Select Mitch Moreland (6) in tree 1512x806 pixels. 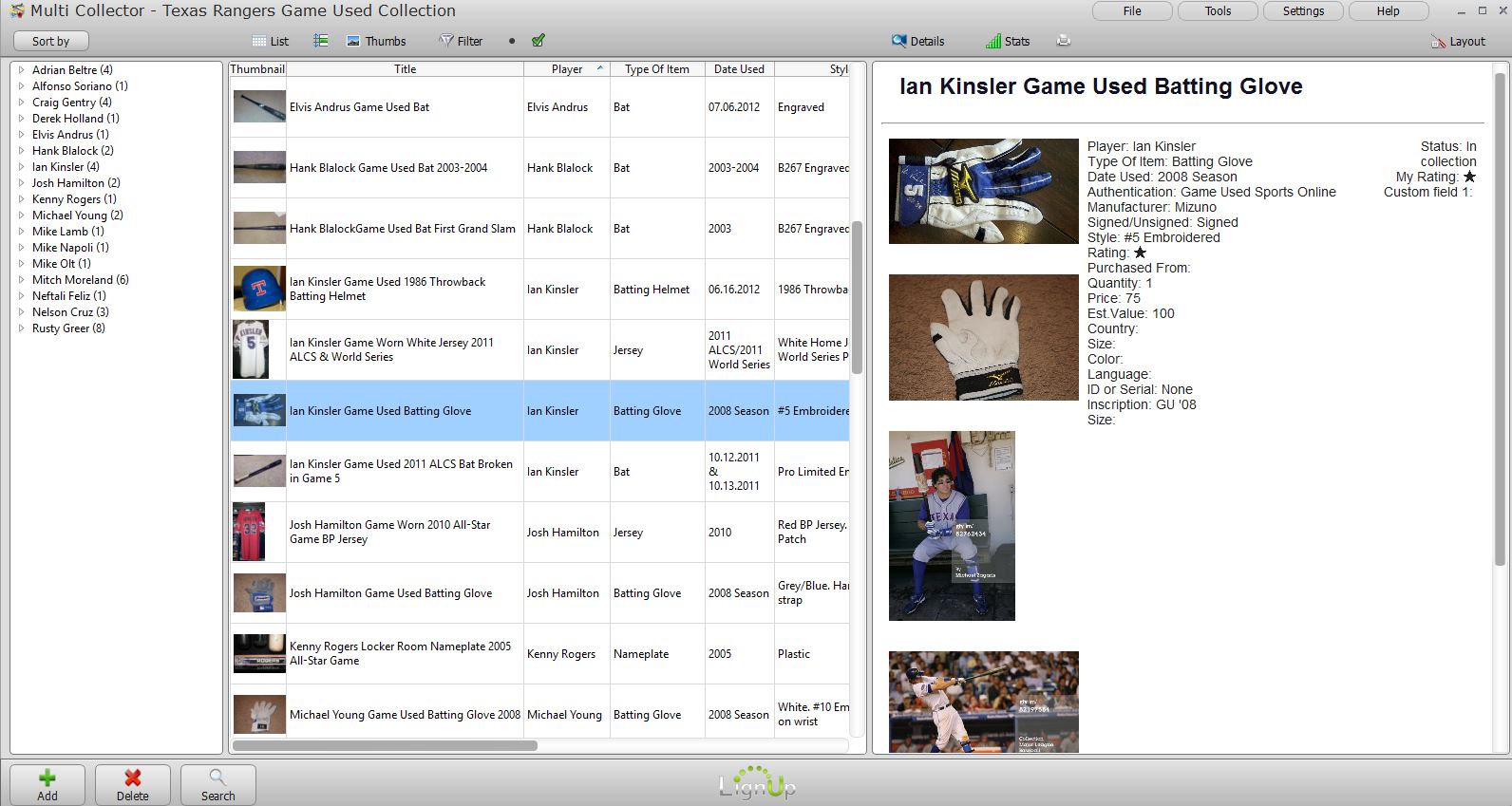tap(81, 280)
